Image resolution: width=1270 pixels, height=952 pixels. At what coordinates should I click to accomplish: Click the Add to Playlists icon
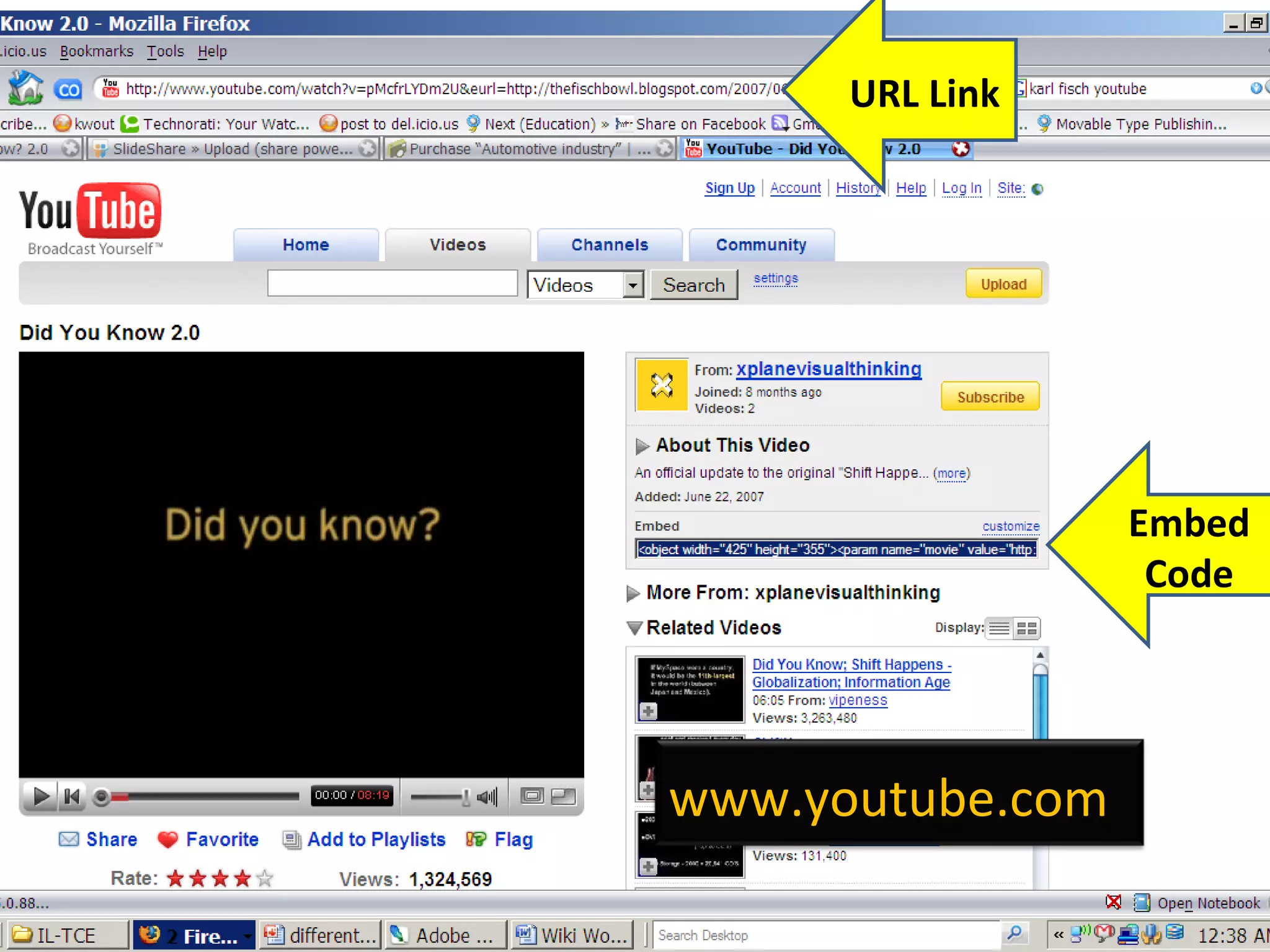(x=291, y=839)
